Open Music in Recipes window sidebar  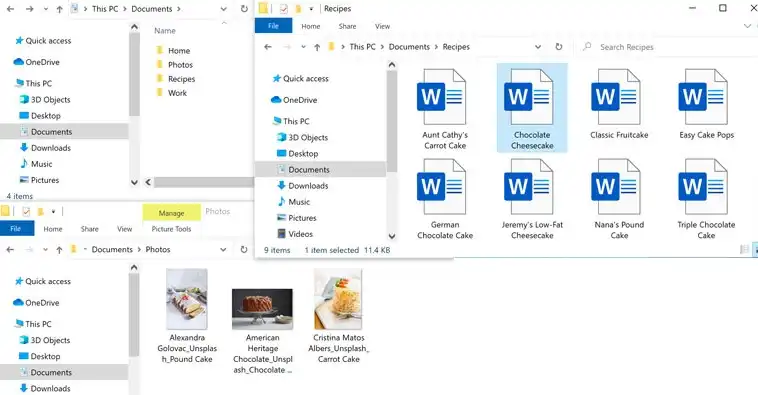pos(293,202)
